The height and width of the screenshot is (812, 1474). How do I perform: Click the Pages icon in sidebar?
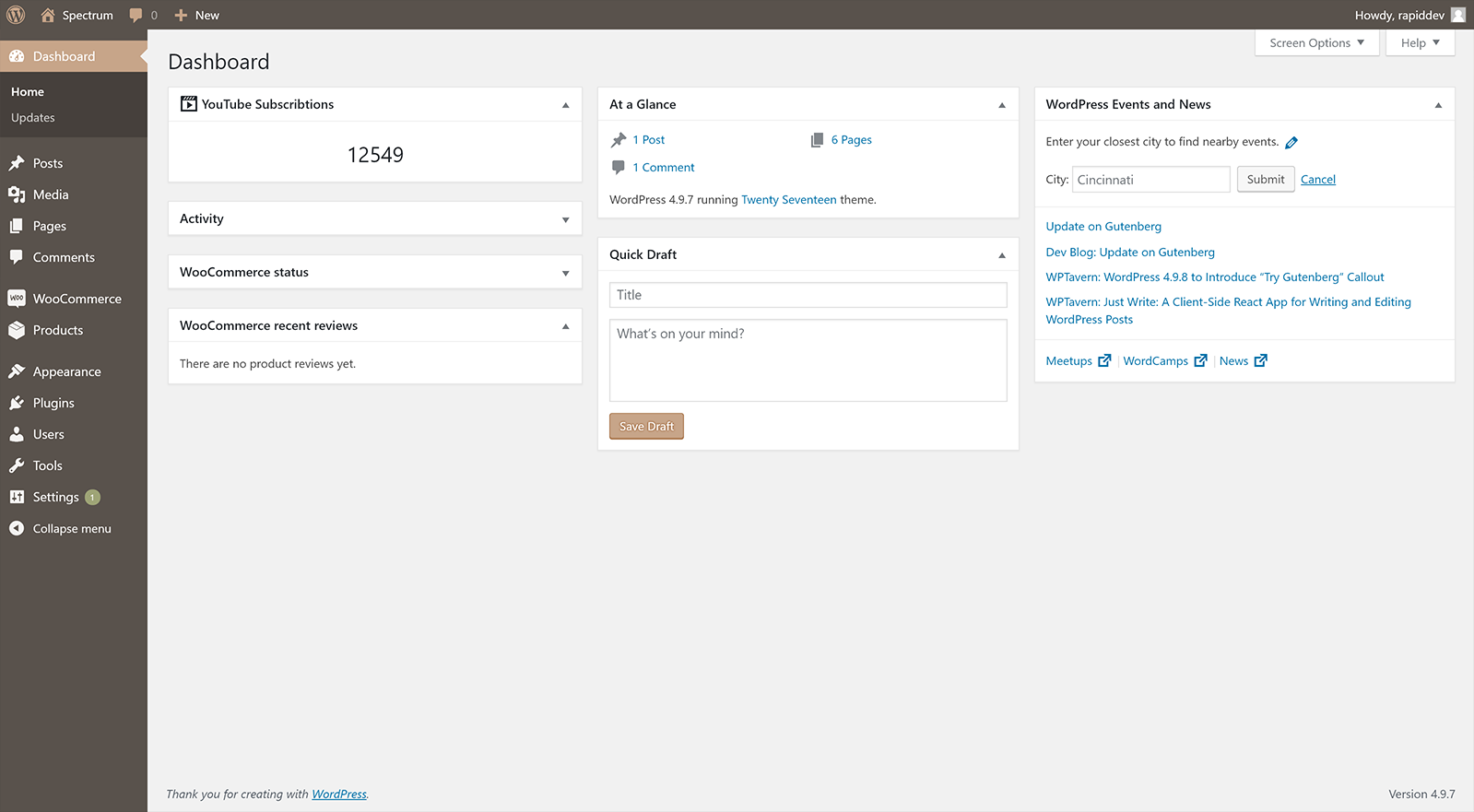pos(17,226)
